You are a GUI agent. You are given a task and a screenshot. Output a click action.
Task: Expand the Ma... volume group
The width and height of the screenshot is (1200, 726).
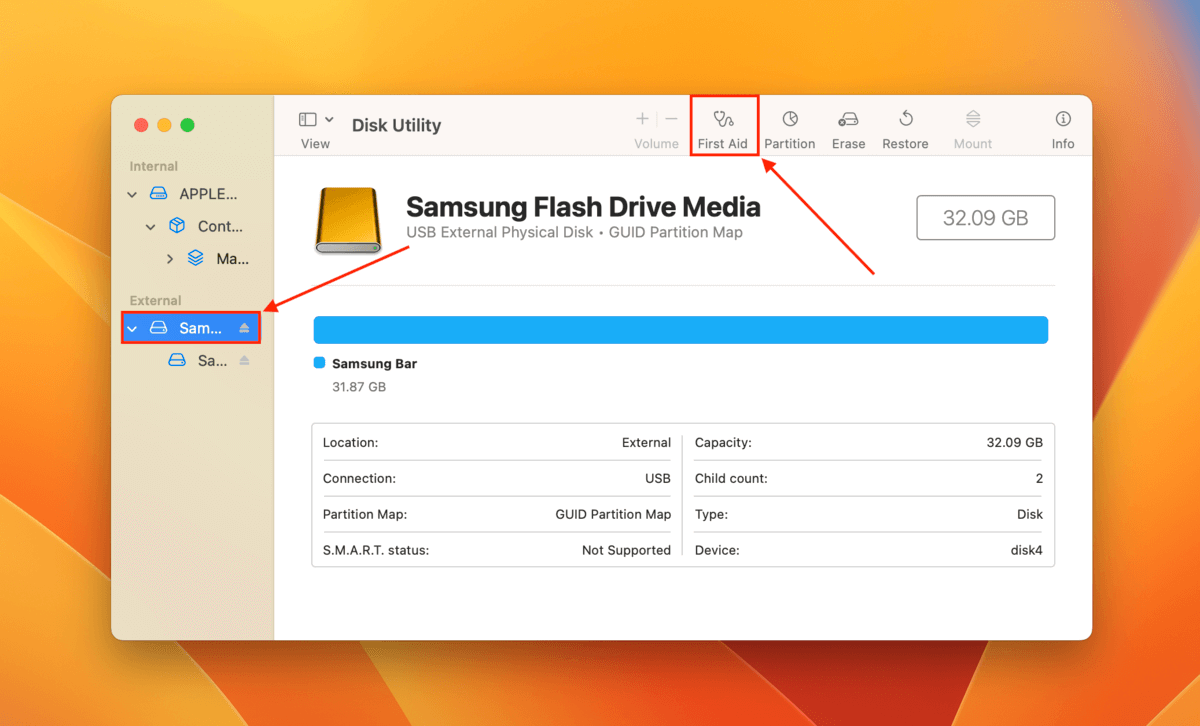point(169,259)
